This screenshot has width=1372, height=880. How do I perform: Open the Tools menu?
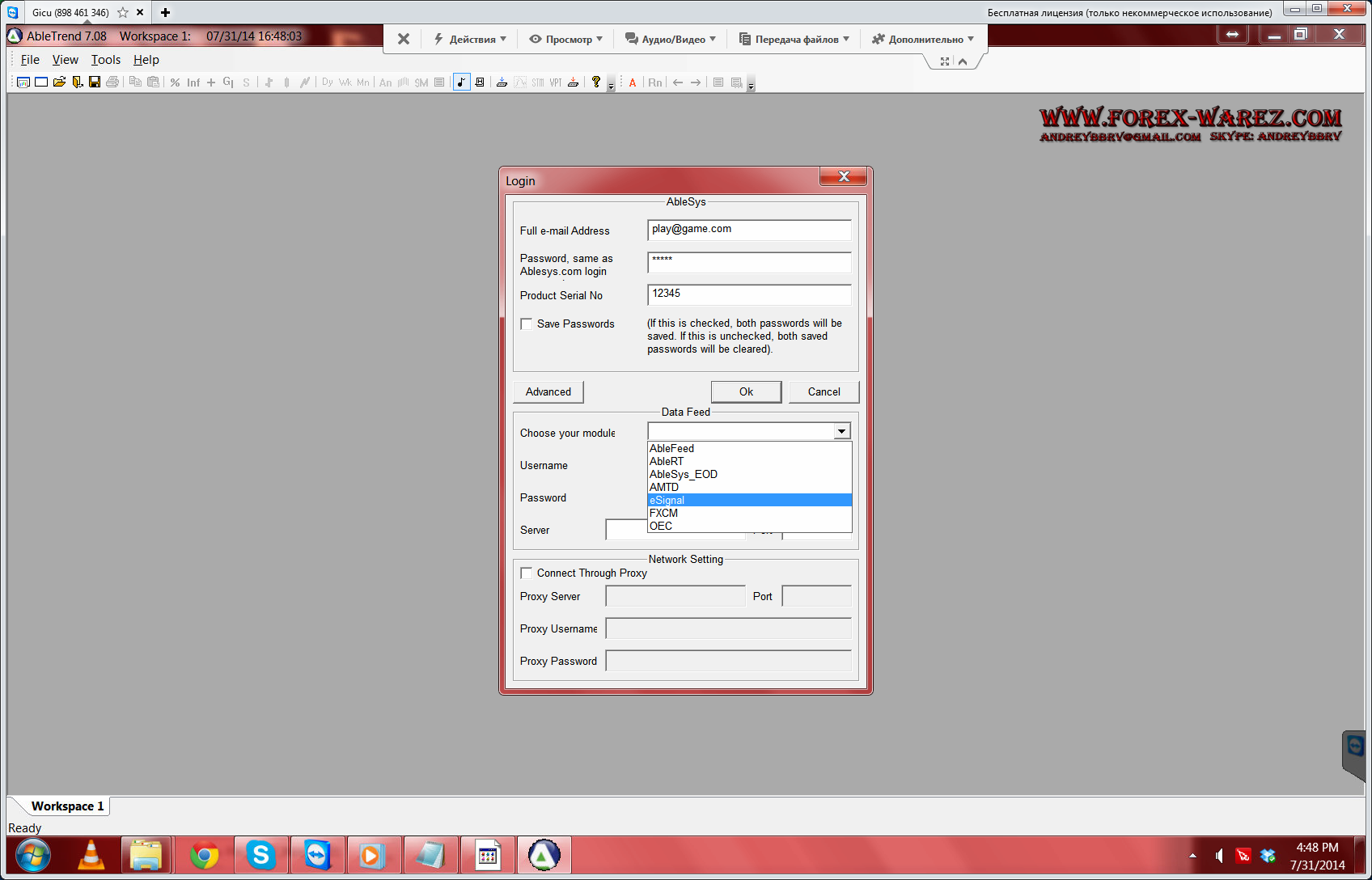[x=105, y=60]
